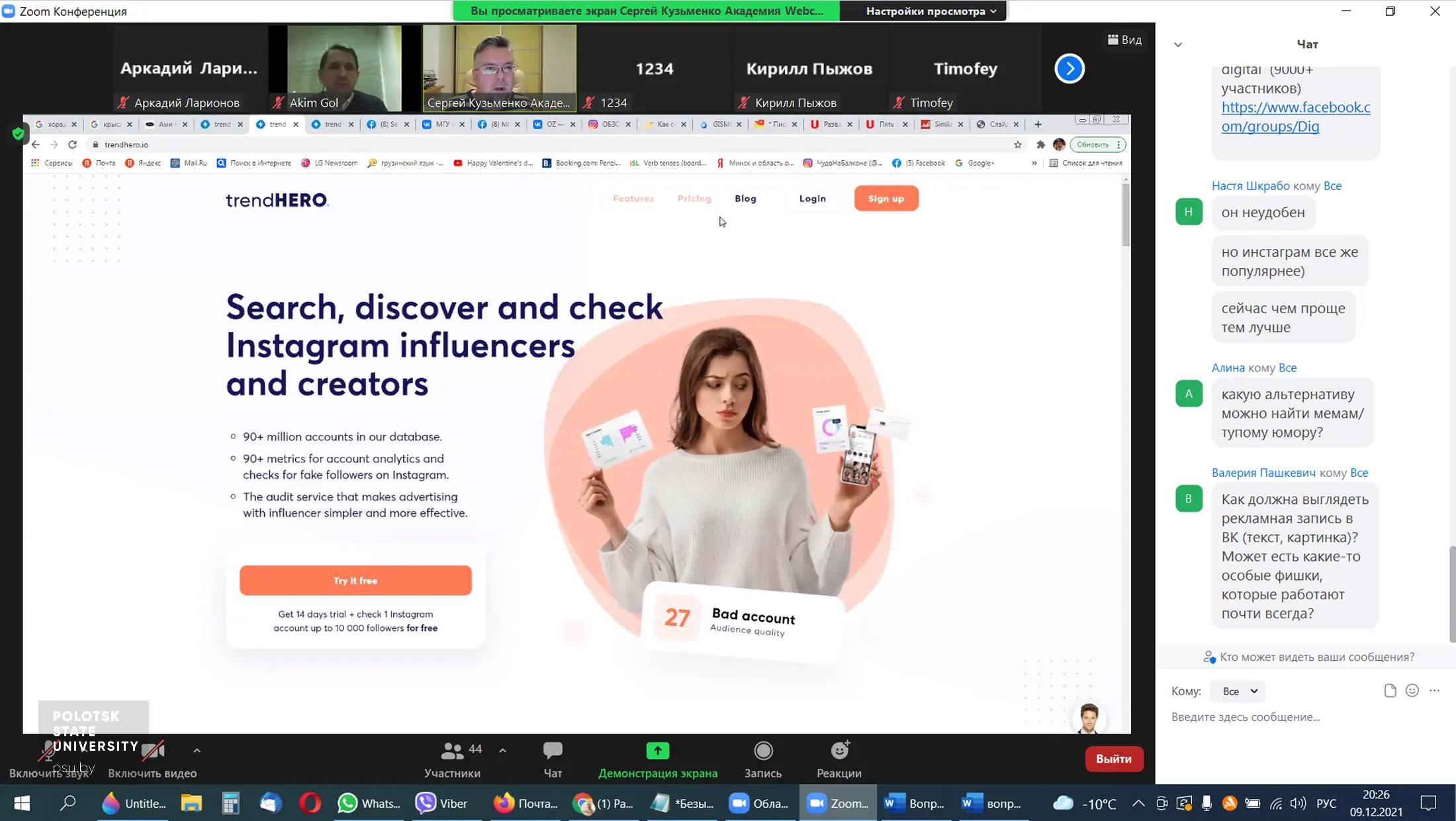This screenshot has height=821, width=1456.
Task: Switch to the GISMI browser tab
Action: 720,124
